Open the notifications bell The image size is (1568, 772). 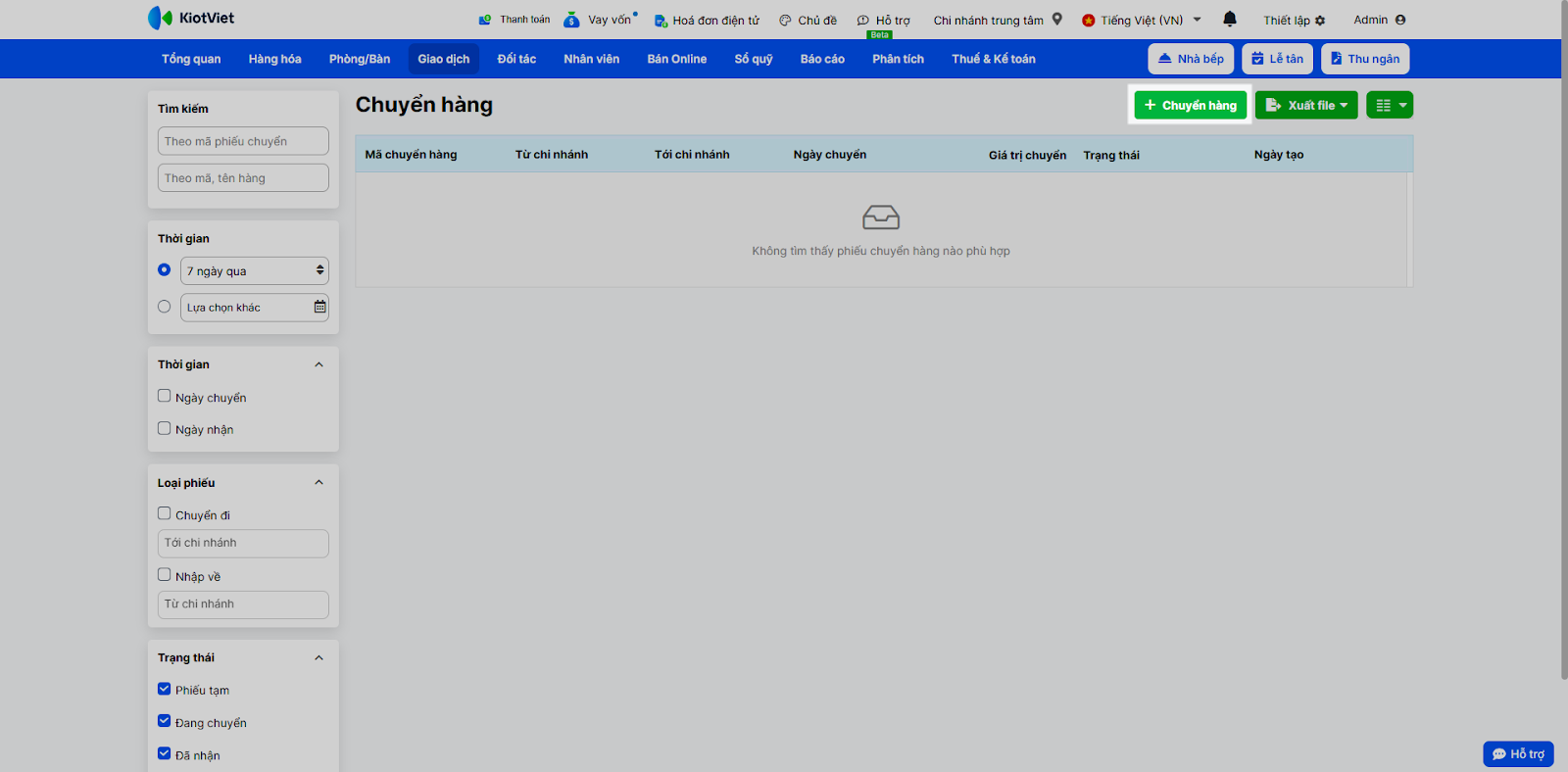(x=1230, y=19)
